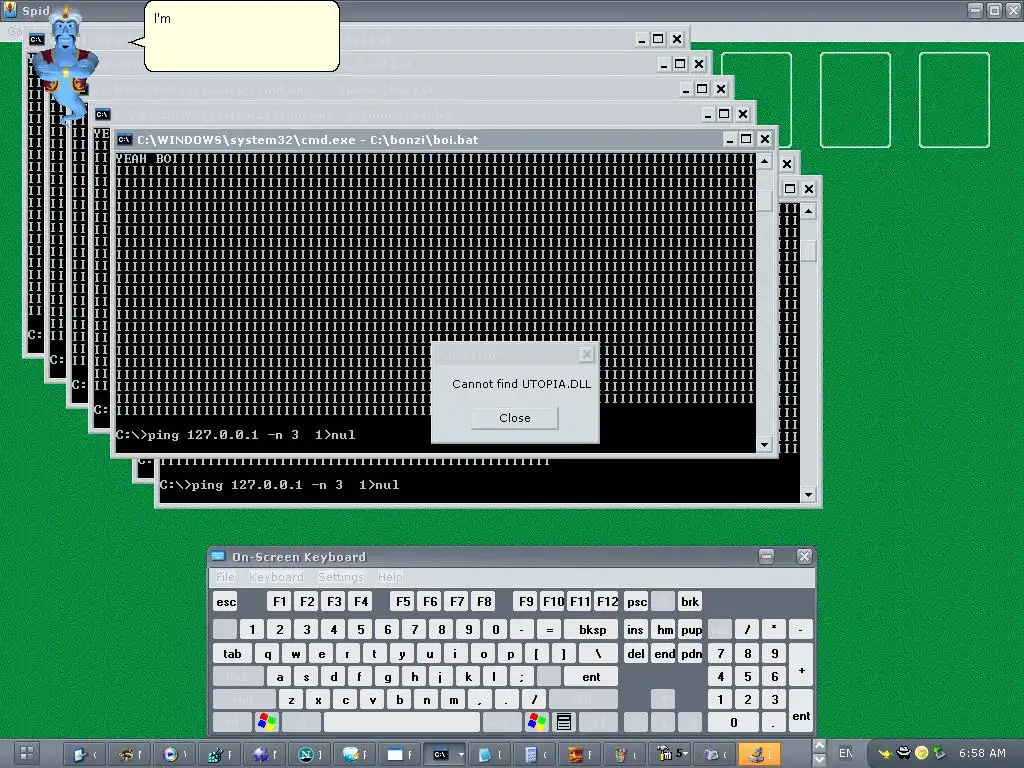Click Bonzi speech bubble saying I'm

242,36
